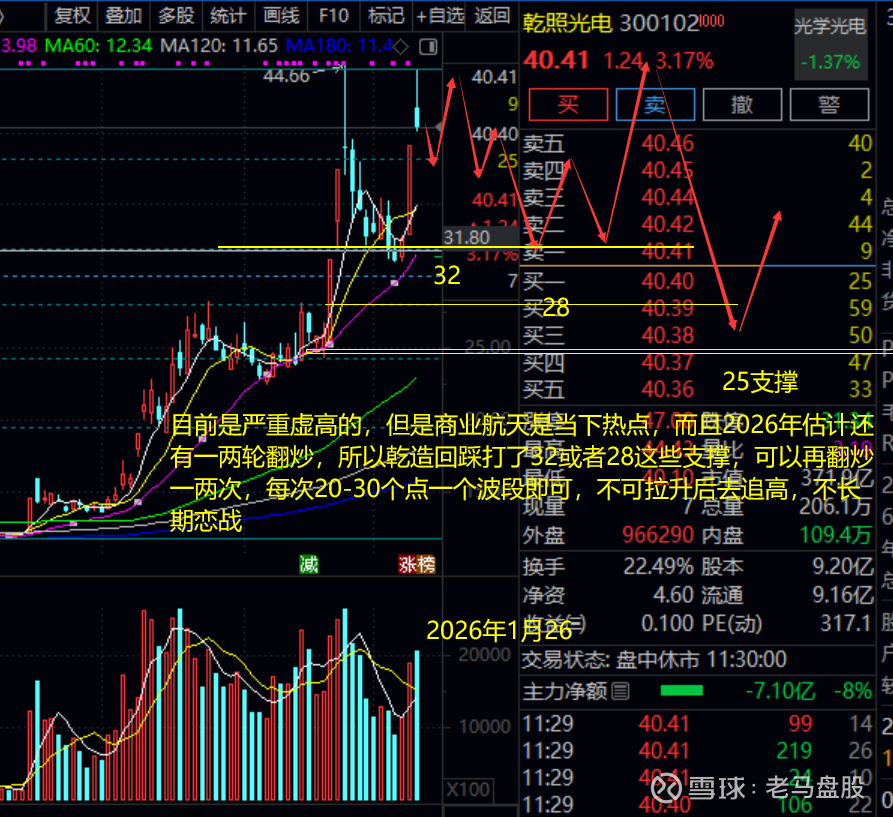This screenshot has height=817, width=893.
Task: Select the 买一 price 40.40 row
Action: [x=697, y=281]
